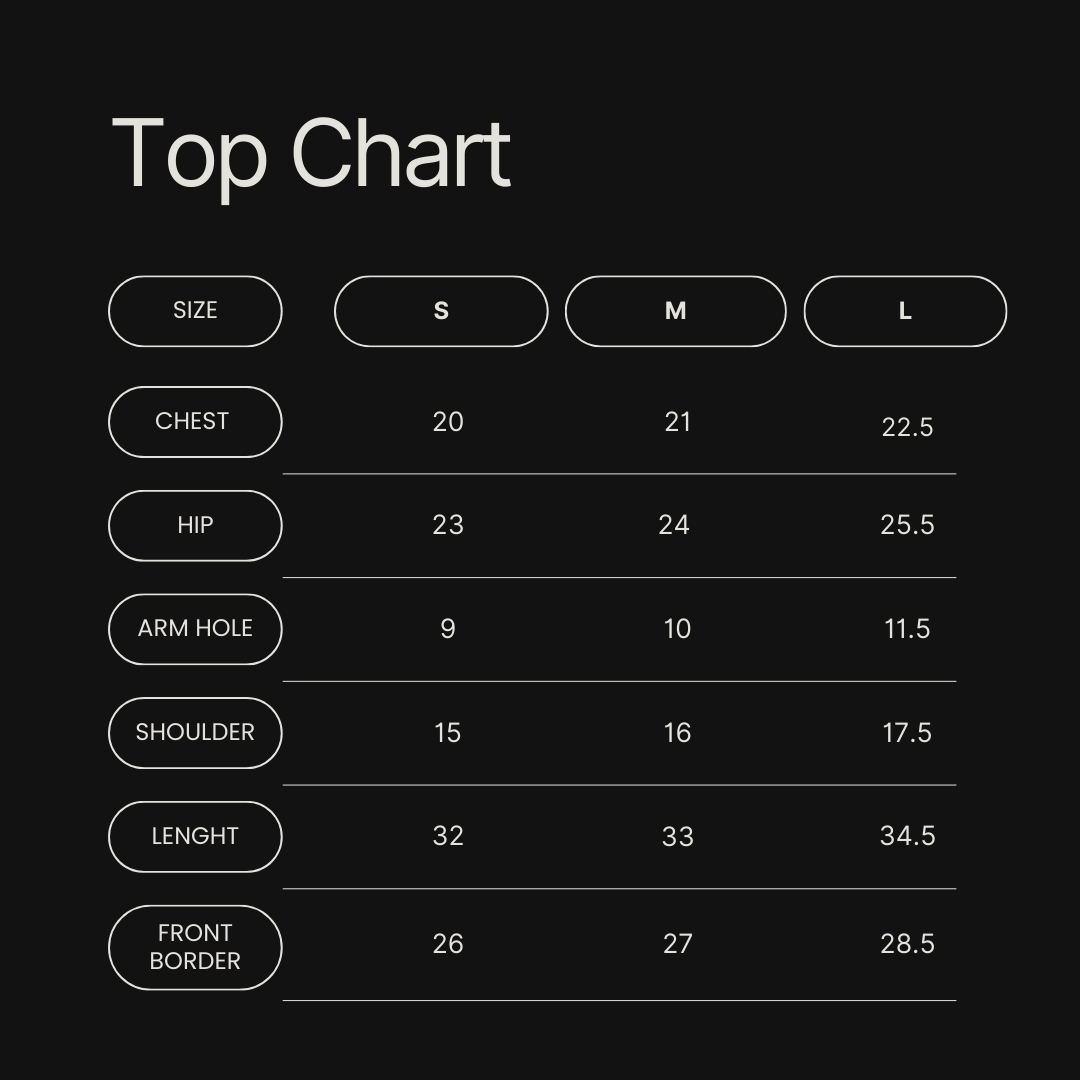Select the front border value 26
This screenshot has height=1080, width=1080.
[448, 944]
